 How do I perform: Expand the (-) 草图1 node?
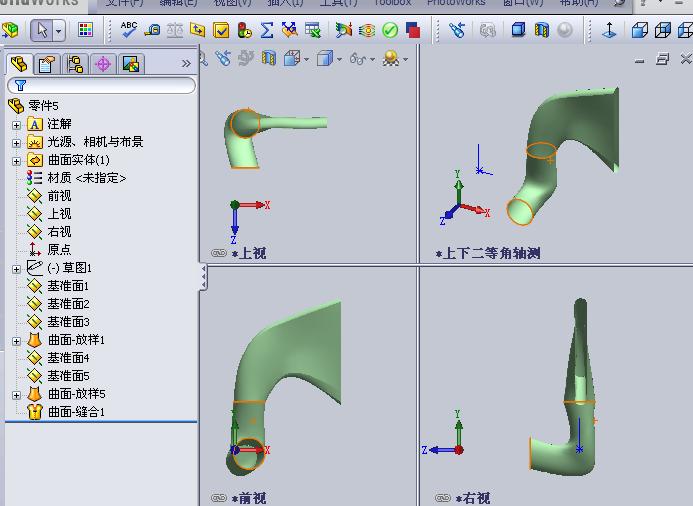[x=16, y=269]
